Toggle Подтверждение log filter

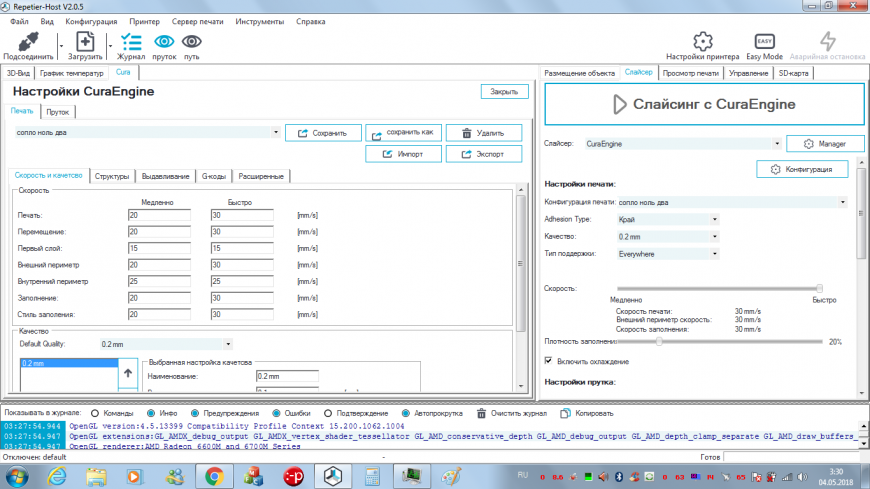coord(328,414)
